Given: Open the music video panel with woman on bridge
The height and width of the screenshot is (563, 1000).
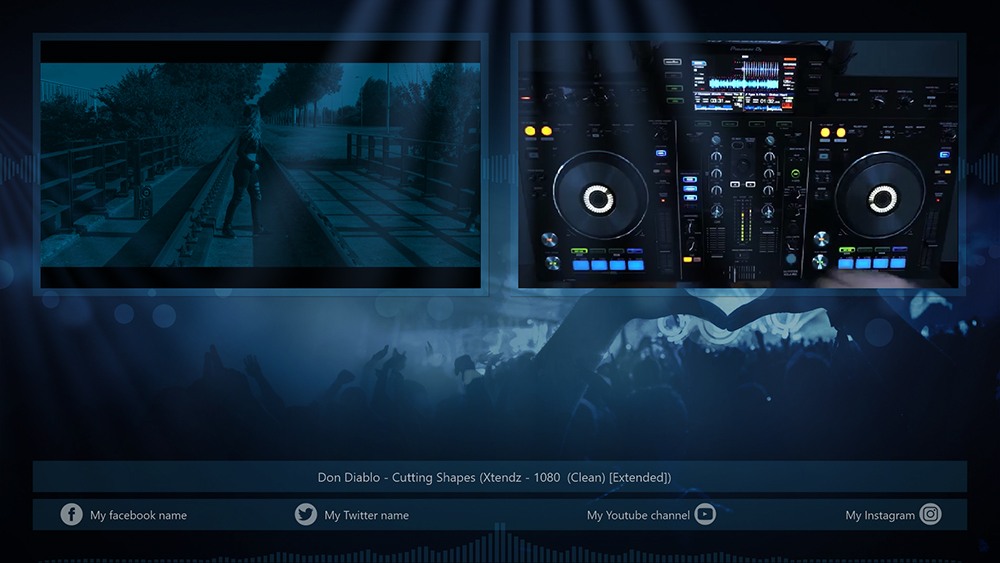Looking at the screenshot, I should coord(260,165).
